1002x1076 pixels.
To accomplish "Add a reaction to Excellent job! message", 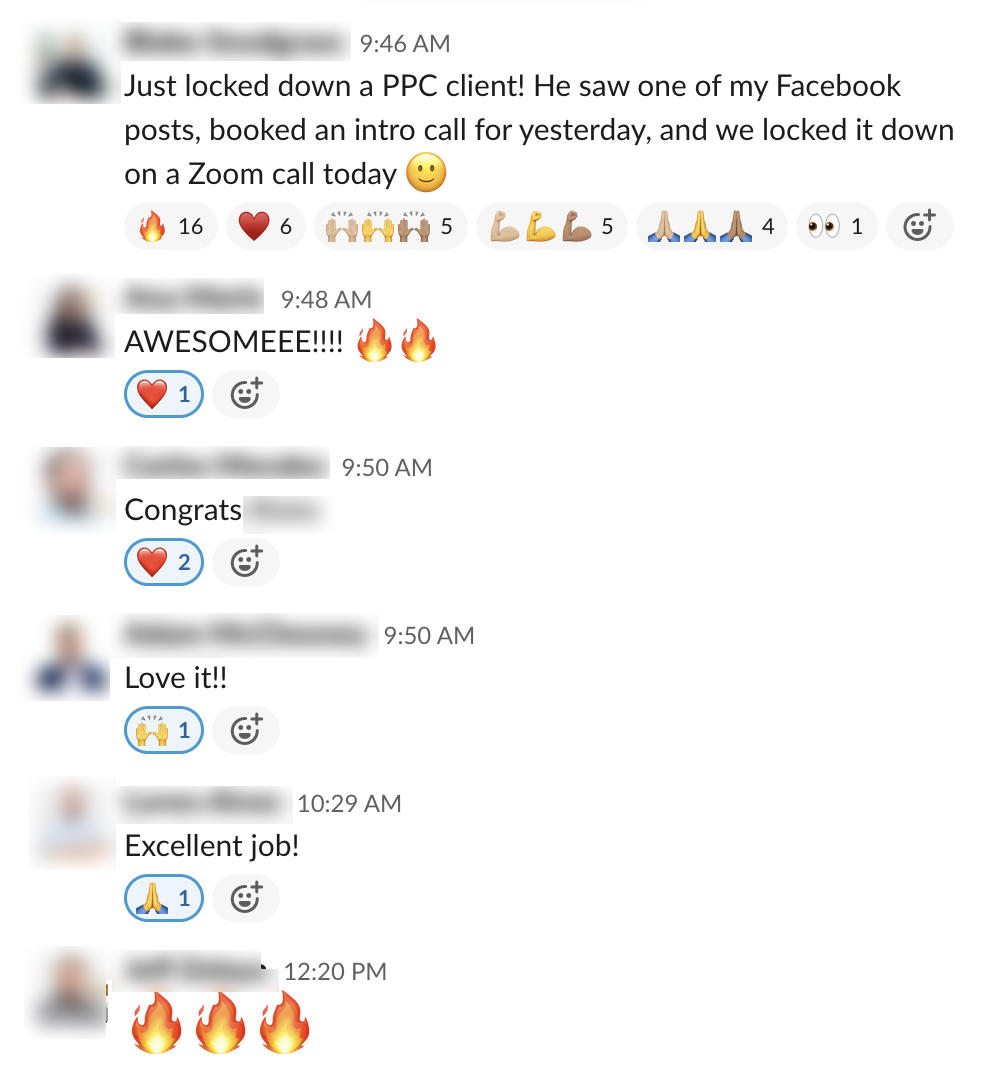I will click(246, 898).
